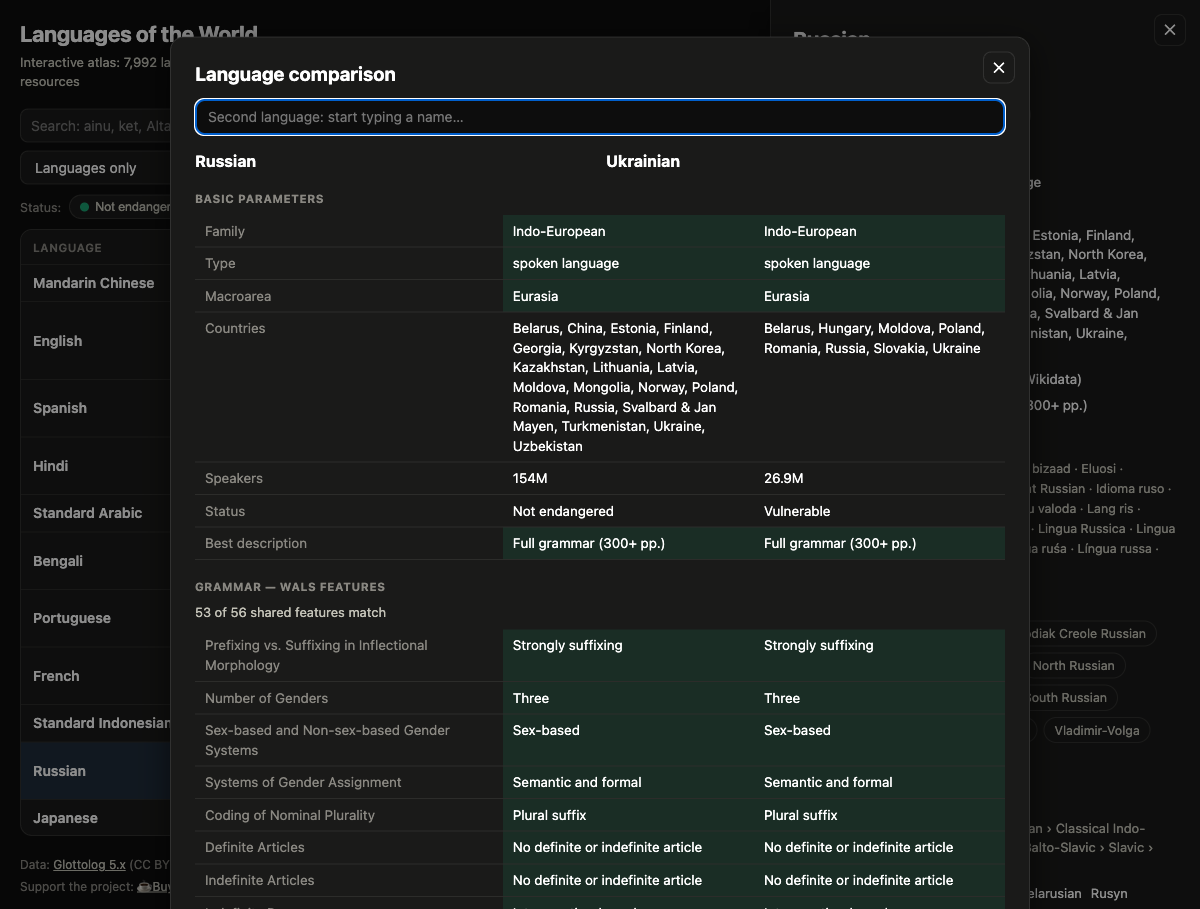The image size is (1200, 909).
Task: Select Standard Arabic in language list
Action: 96,513
